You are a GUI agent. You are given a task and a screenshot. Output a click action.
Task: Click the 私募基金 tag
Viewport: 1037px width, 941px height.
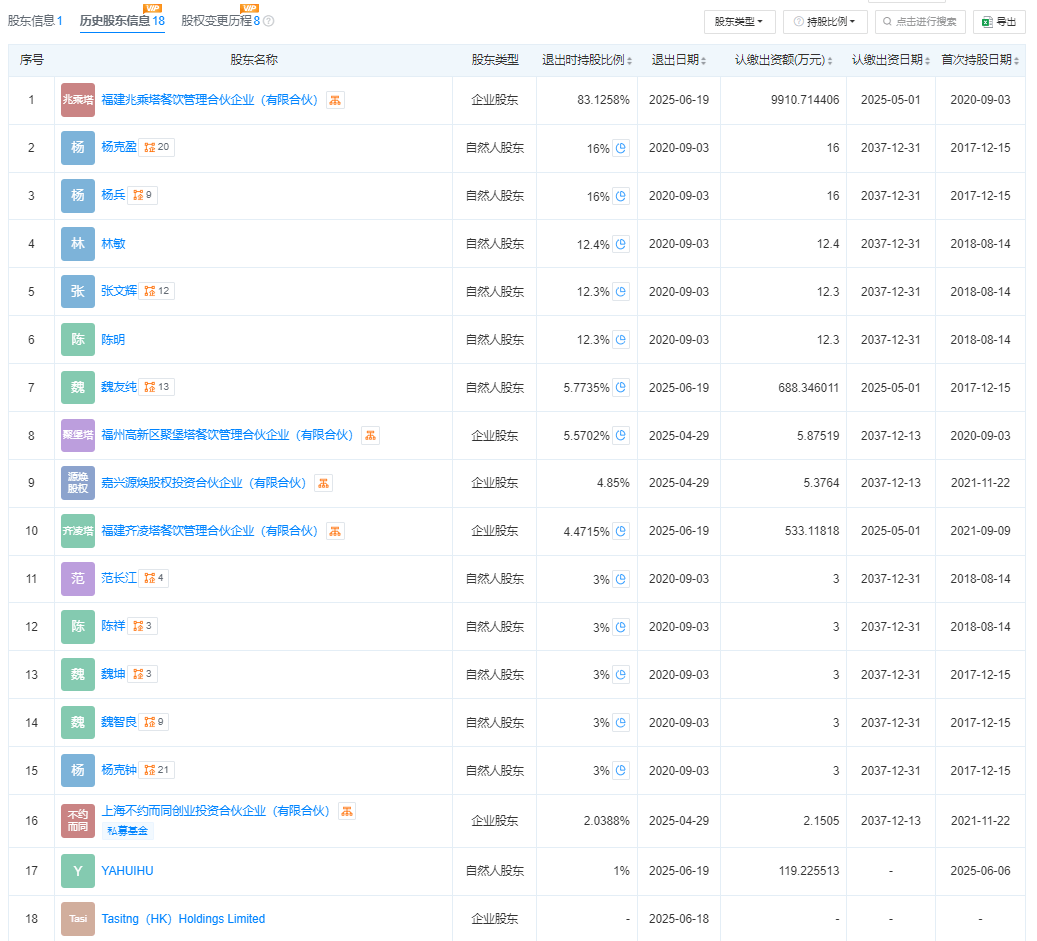(x=127, y=831)
